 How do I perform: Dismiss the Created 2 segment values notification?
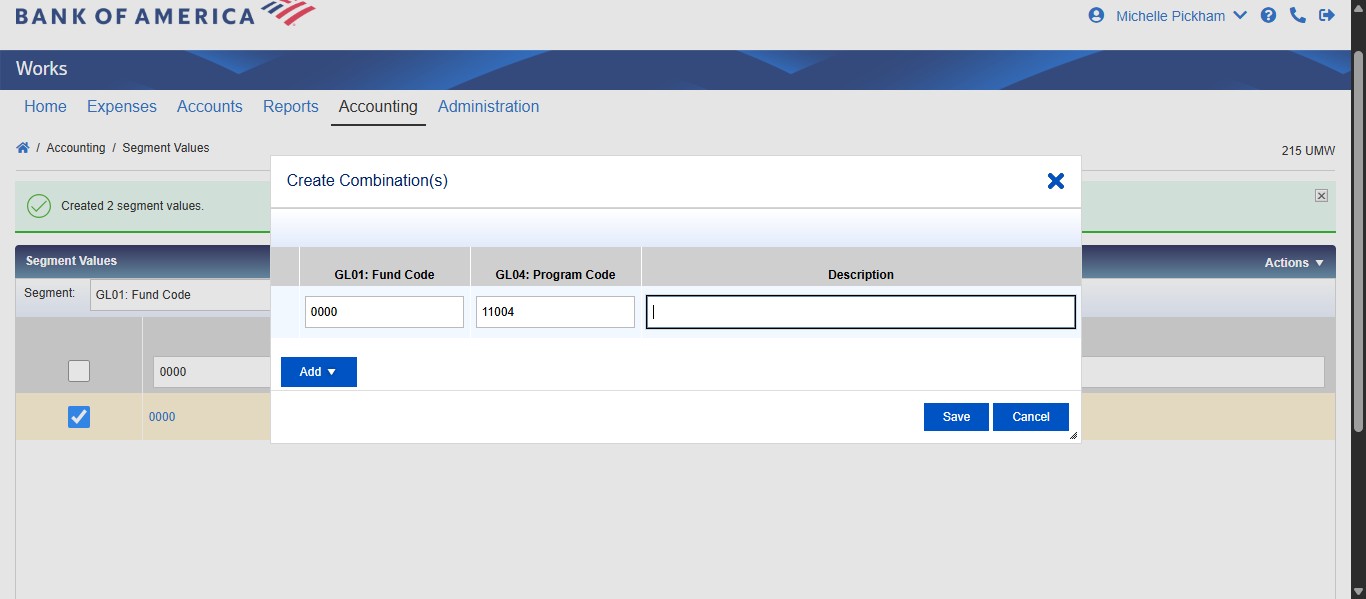pos(1320,195)
